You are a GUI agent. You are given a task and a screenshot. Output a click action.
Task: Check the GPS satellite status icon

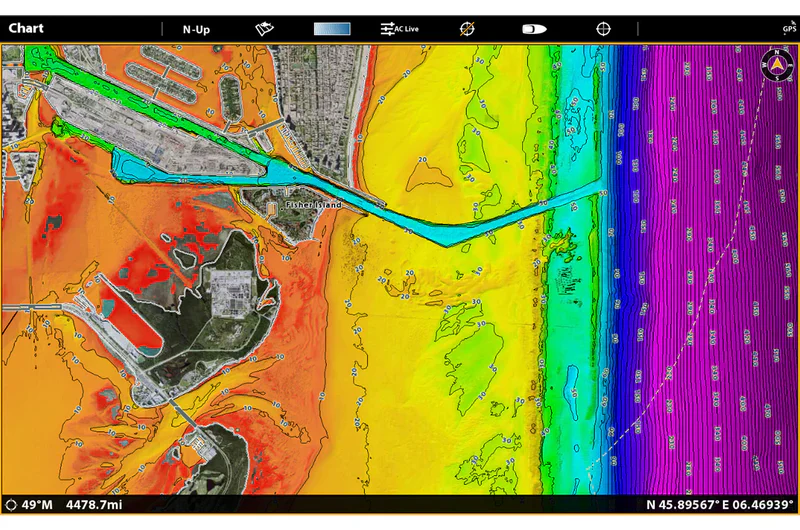[x=790, y=28]
